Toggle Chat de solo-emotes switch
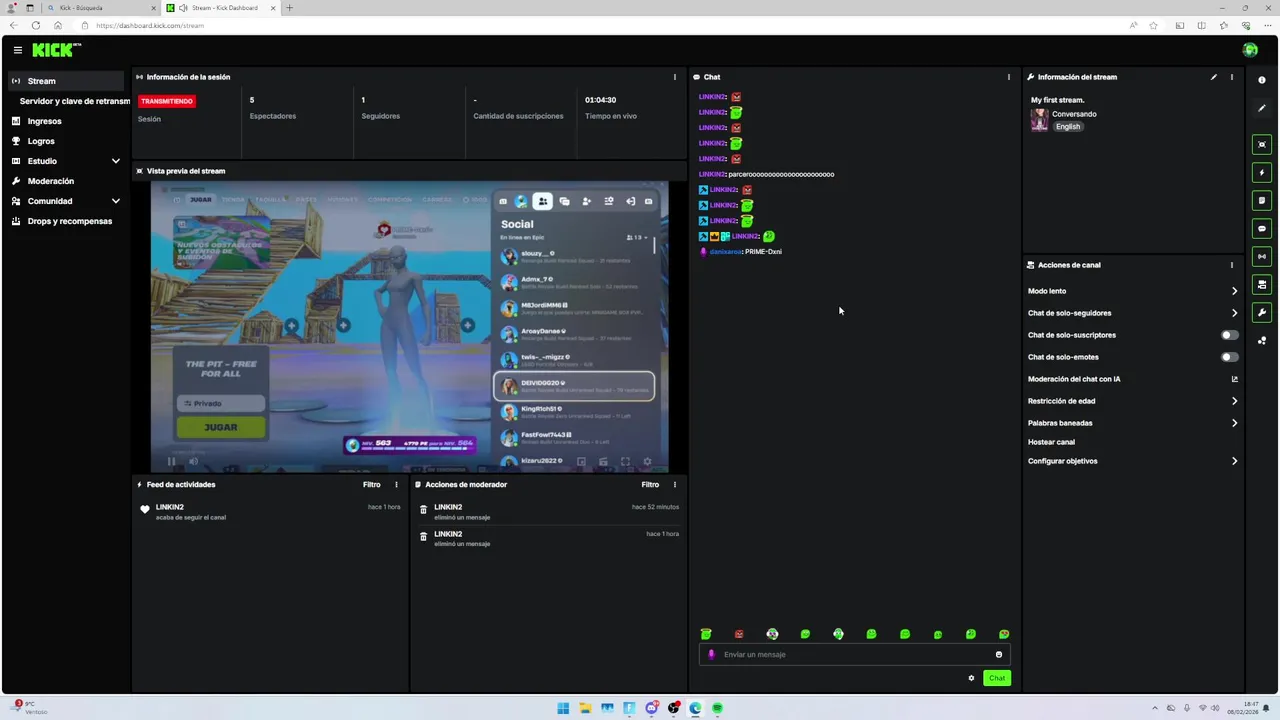This screenshot has width=1280, height=720. [x=1230, y=357]
